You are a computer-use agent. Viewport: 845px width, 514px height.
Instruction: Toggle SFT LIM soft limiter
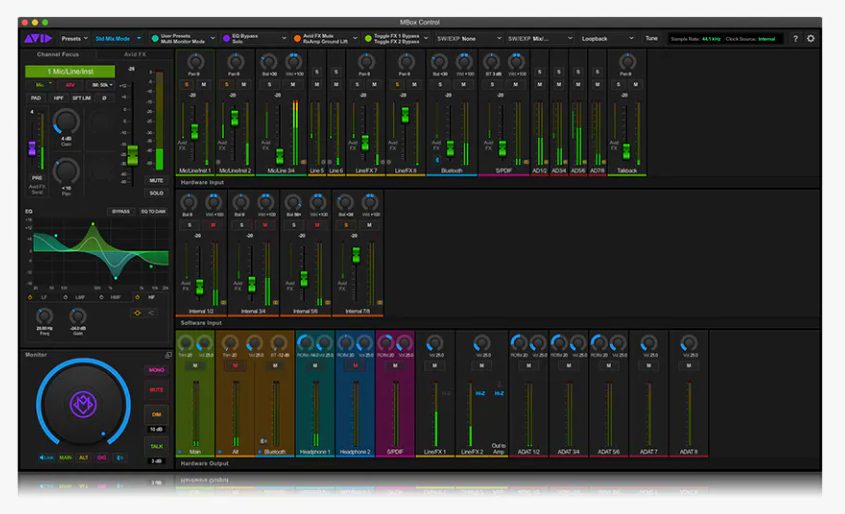coord(81,98)
